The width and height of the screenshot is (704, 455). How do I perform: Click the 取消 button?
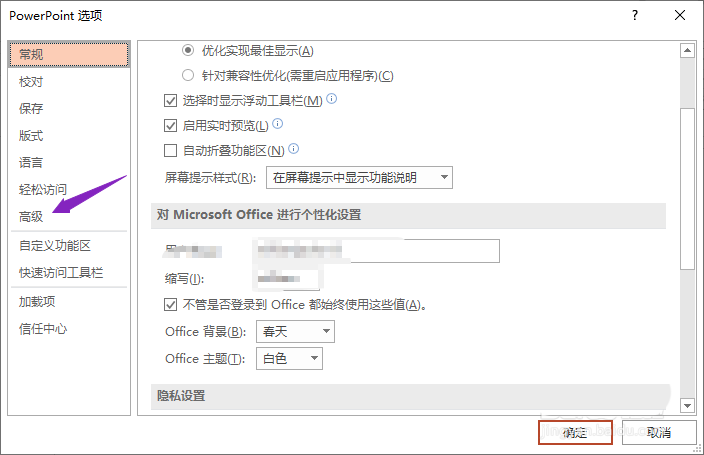click(658, 432)
